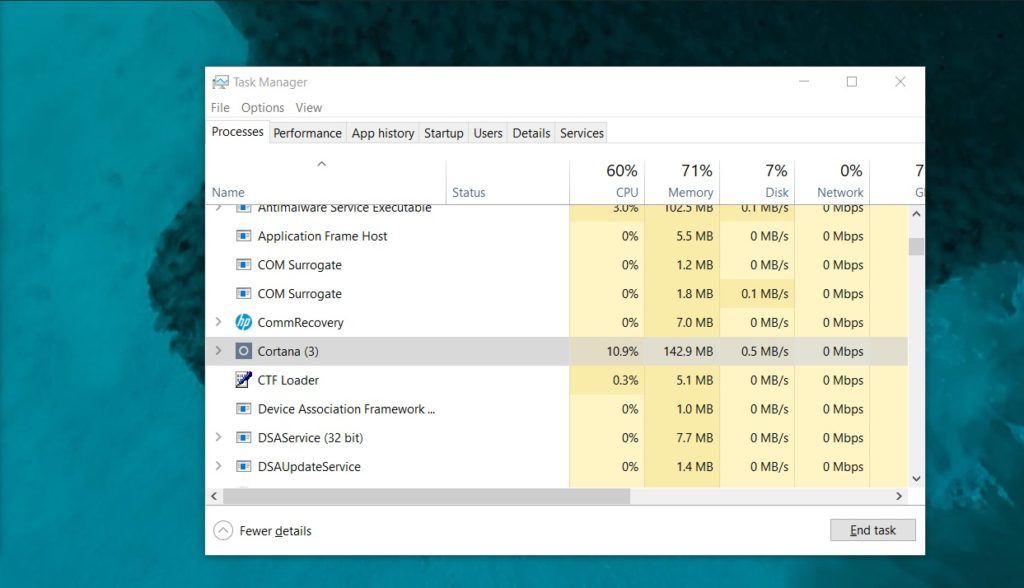This screenshot has height=588, width=1024.
Task: Expand the CommRecovery entry
Action: 221,322
